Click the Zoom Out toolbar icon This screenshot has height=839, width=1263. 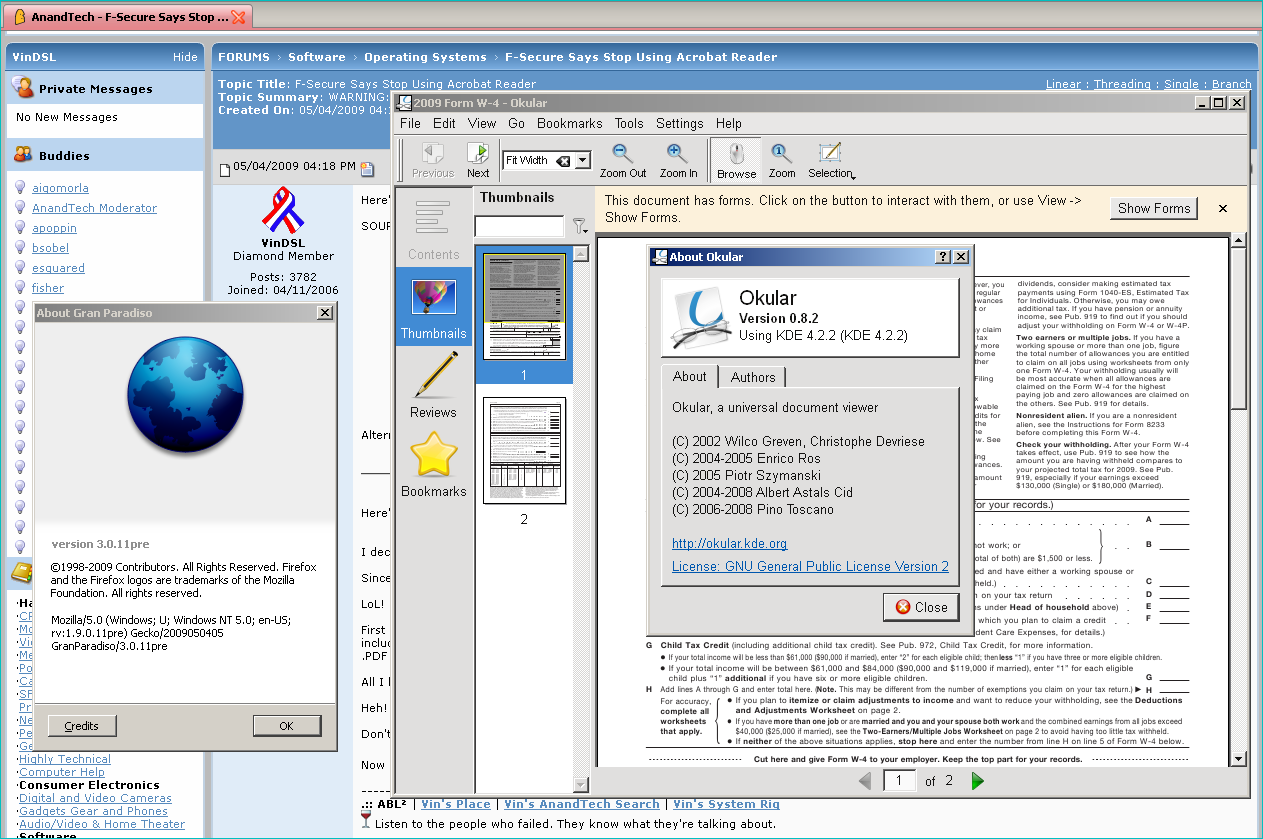coord(623,160)
